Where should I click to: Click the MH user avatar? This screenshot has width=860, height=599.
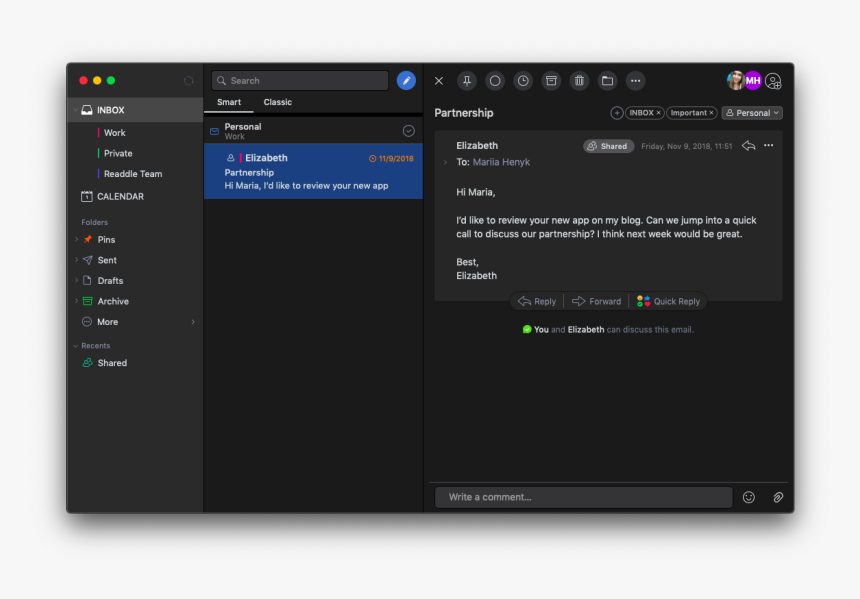click(x=752, y=81)
